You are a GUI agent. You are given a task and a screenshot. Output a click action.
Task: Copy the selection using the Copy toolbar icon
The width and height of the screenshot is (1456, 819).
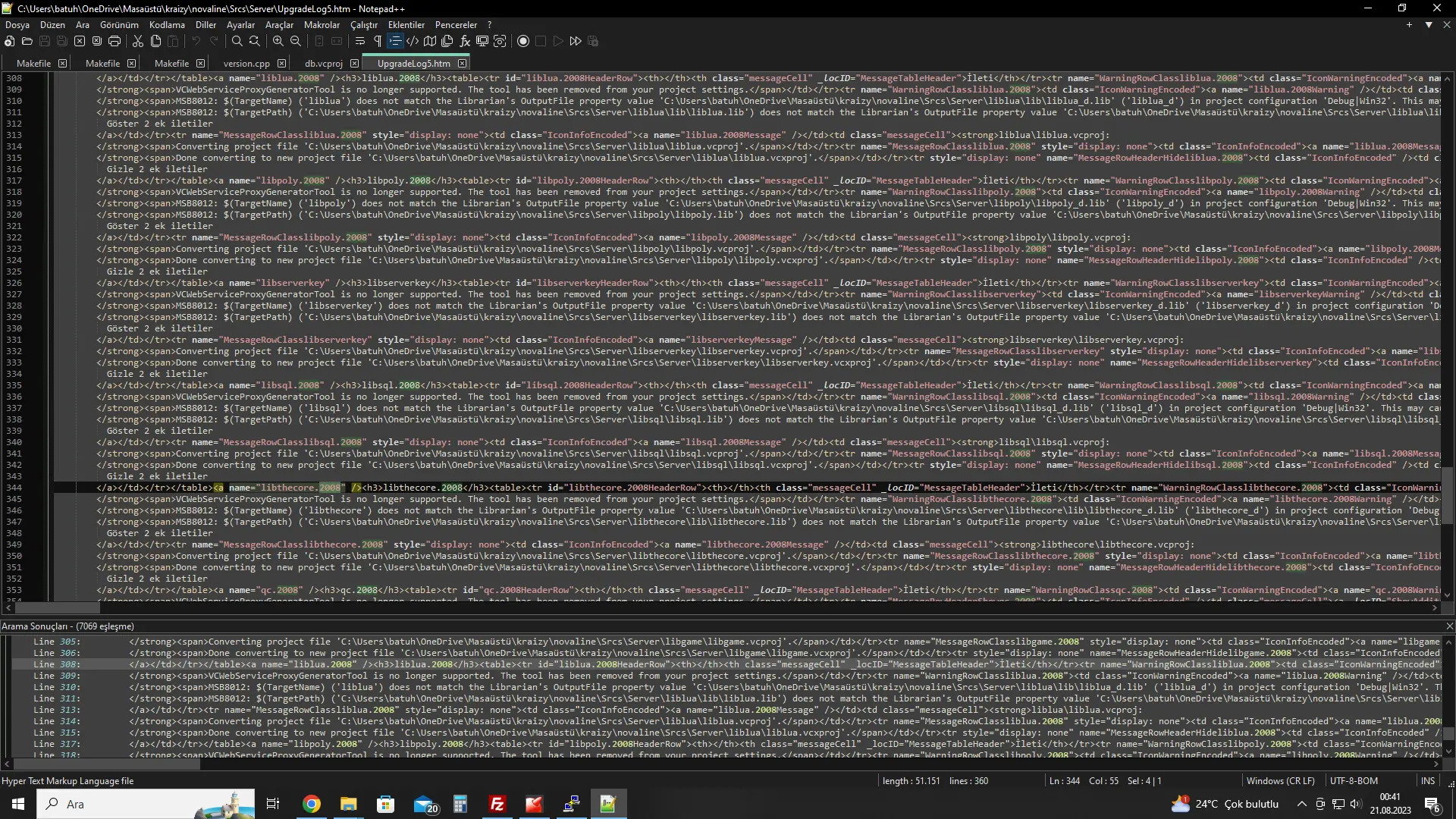(155, 41)
